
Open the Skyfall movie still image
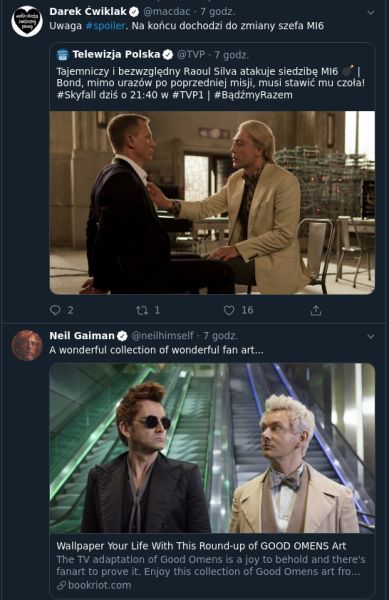coord(212,202)
